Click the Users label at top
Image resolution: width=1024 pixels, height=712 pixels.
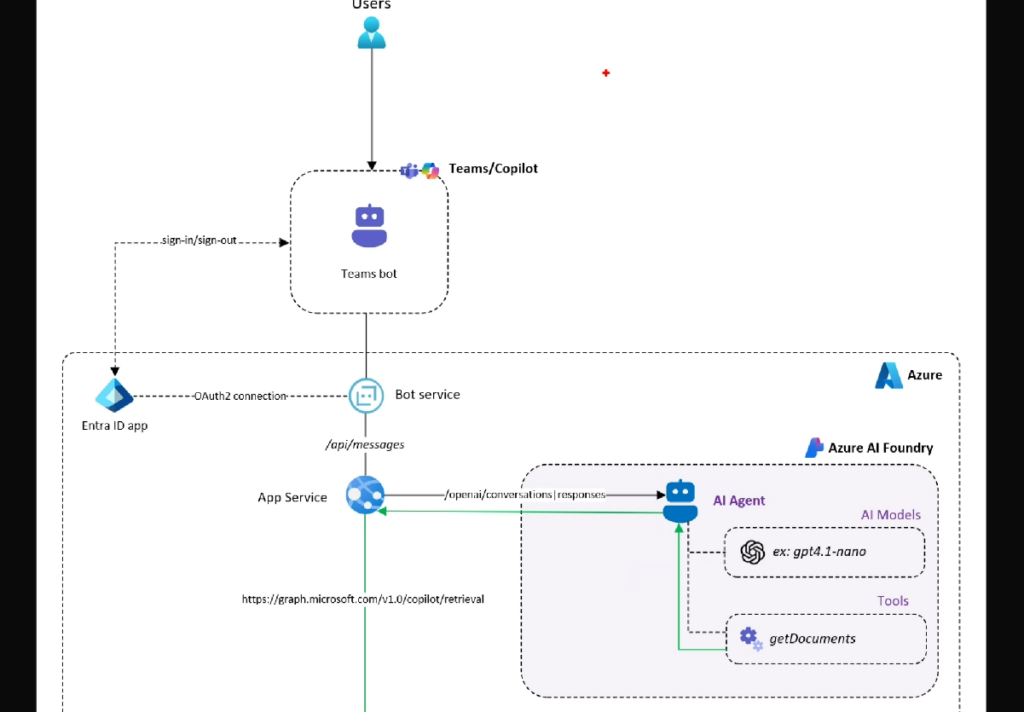click(372, 5)
